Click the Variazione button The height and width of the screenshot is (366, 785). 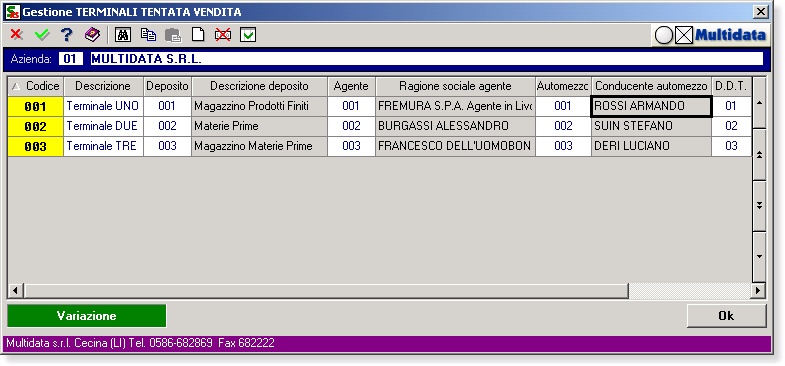(87, 316)
